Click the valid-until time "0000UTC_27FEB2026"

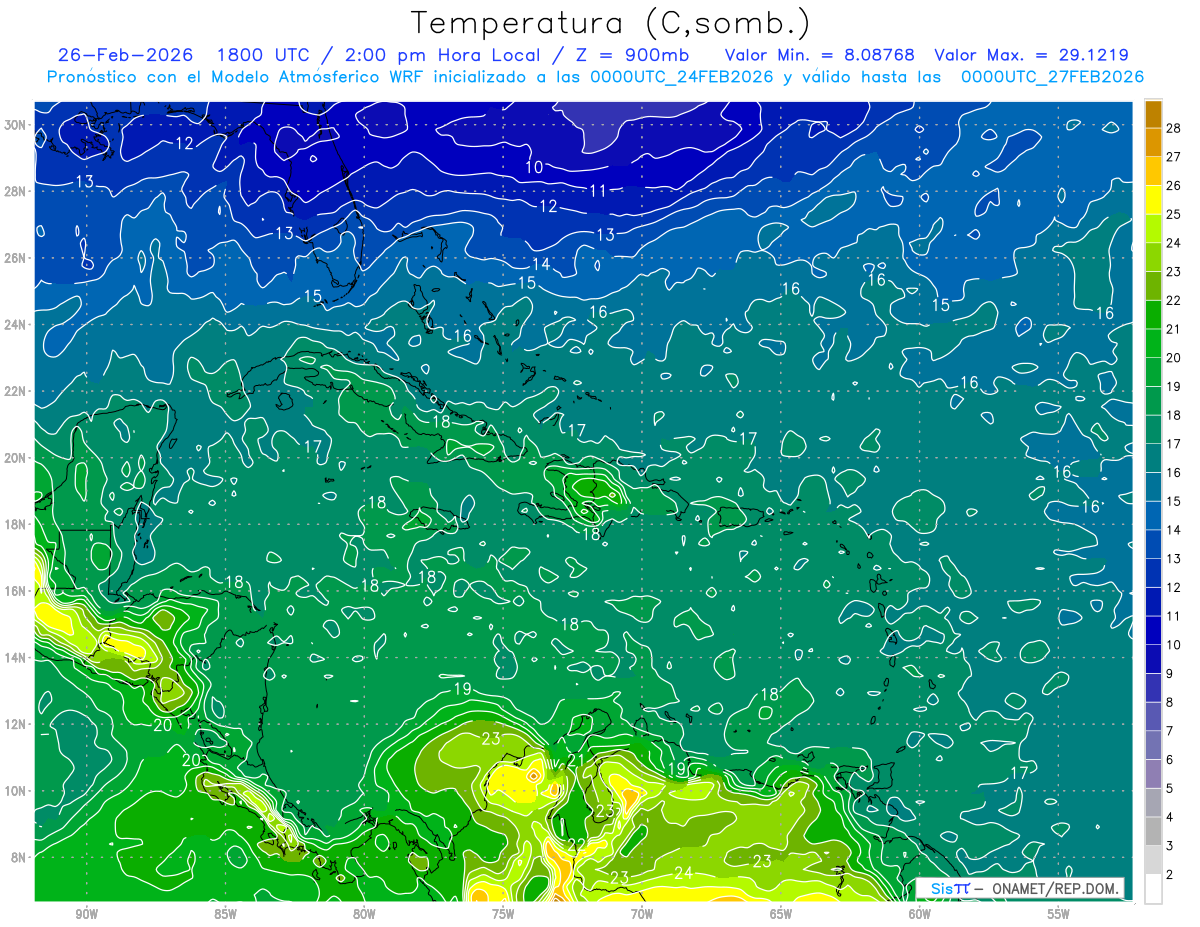pyautogui.click(x=1052, y=77)
